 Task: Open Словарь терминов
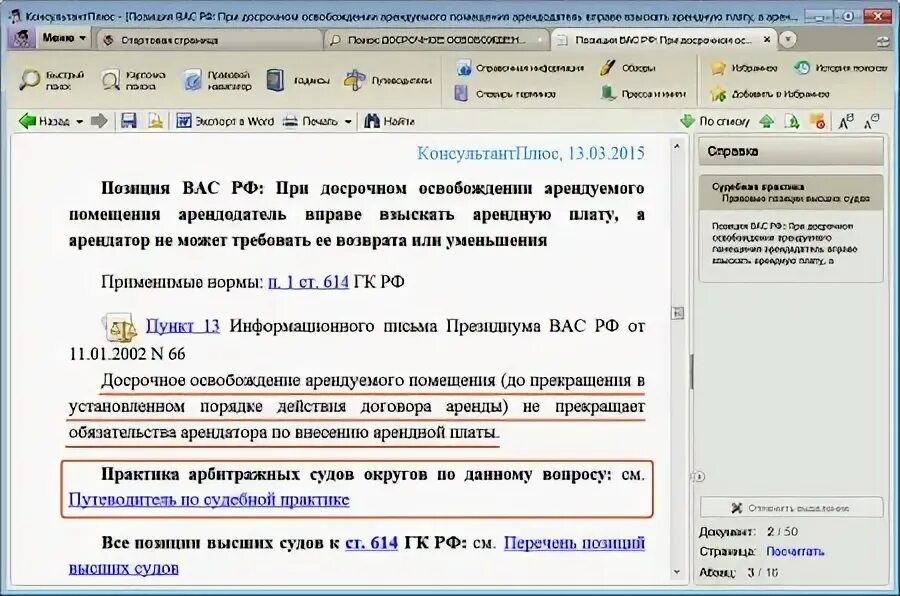pyautogui.click(x=505, y=93)
